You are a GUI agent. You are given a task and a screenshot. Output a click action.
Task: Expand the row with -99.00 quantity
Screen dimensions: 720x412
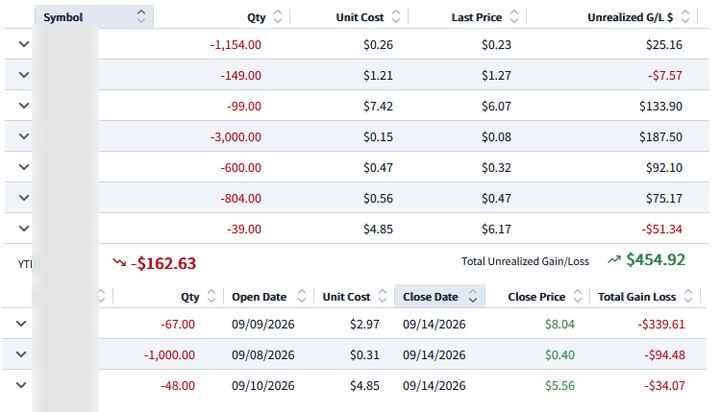click(x=24, y=106)
